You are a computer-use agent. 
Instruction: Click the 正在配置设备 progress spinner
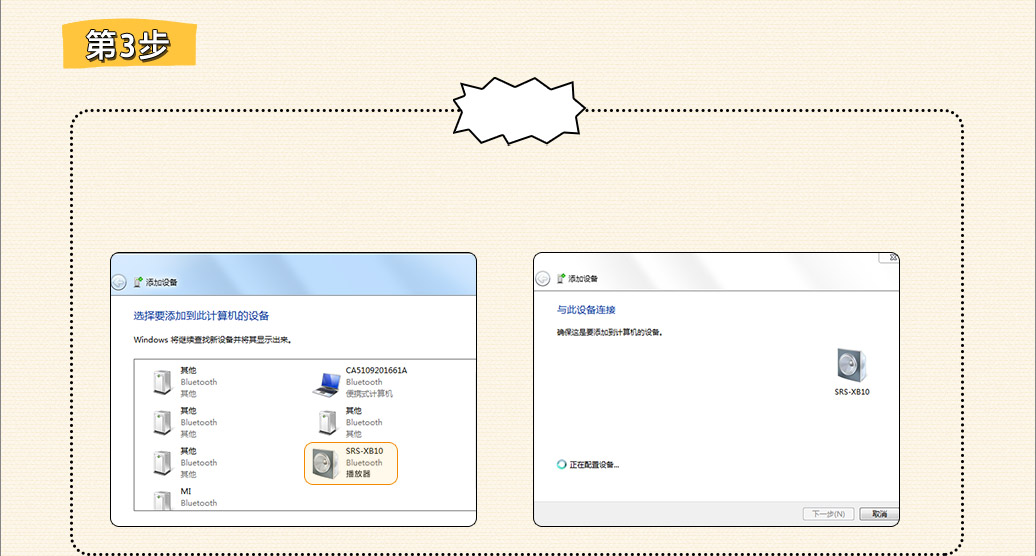click(x=562, y=464)
